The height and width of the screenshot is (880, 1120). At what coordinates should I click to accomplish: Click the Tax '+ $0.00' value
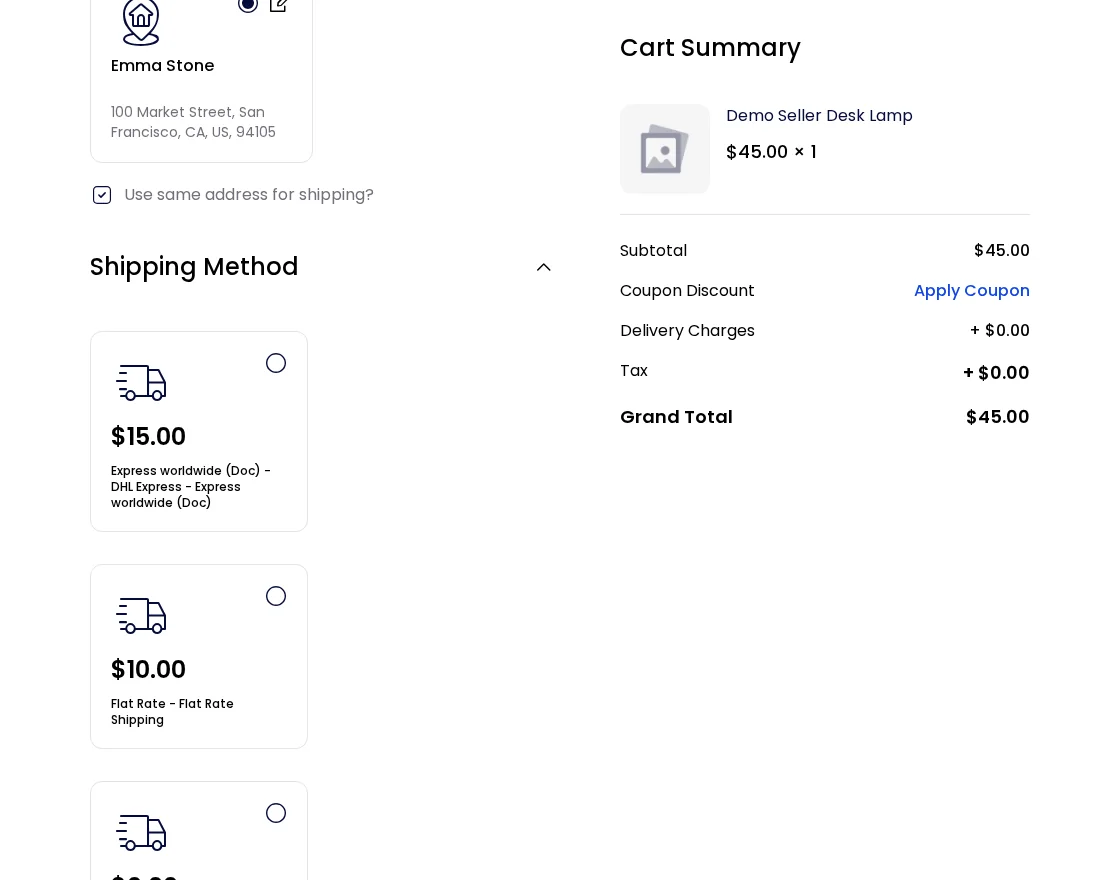[x=996, y=373]
